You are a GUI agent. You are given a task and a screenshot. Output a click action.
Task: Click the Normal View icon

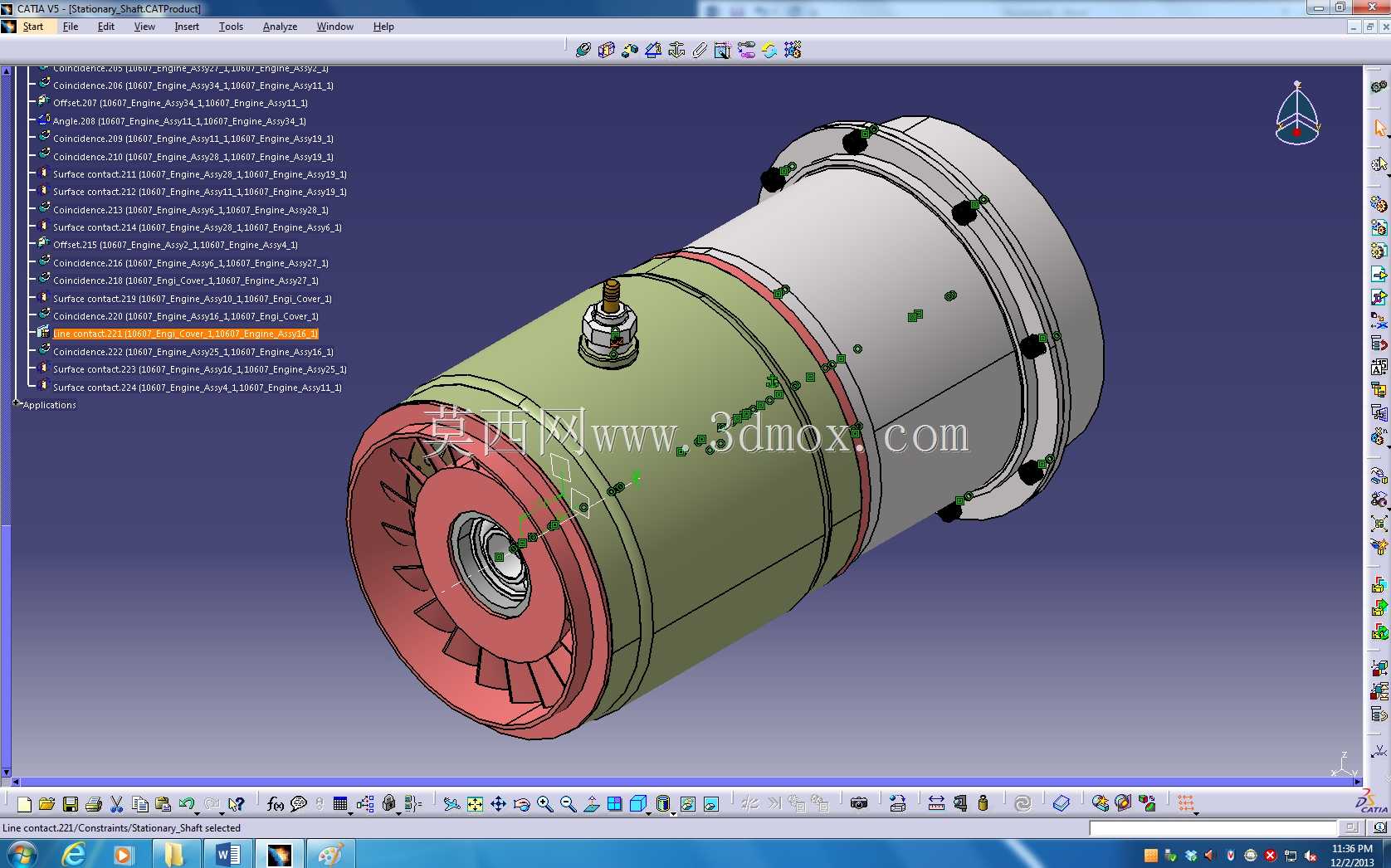tap(591, 803)
